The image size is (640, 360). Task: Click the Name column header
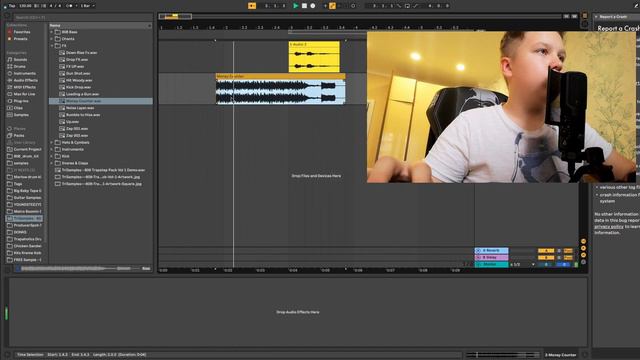tap(100, 25)
